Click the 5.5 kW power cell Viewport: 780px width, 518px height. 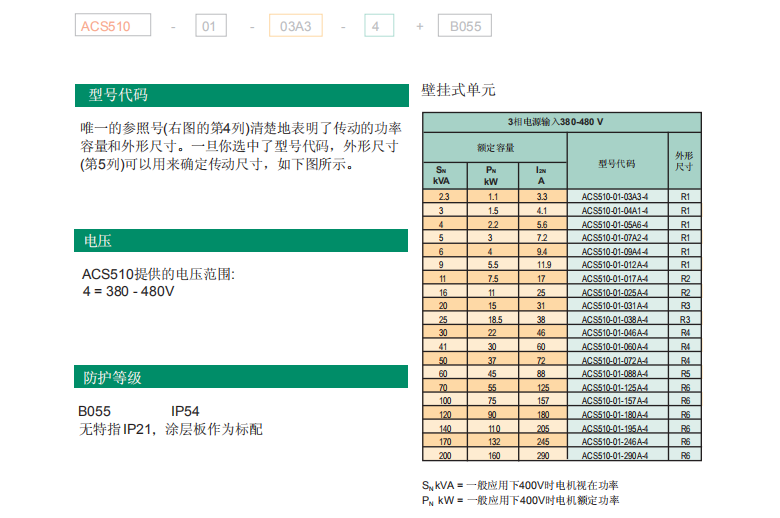point(493,265)
